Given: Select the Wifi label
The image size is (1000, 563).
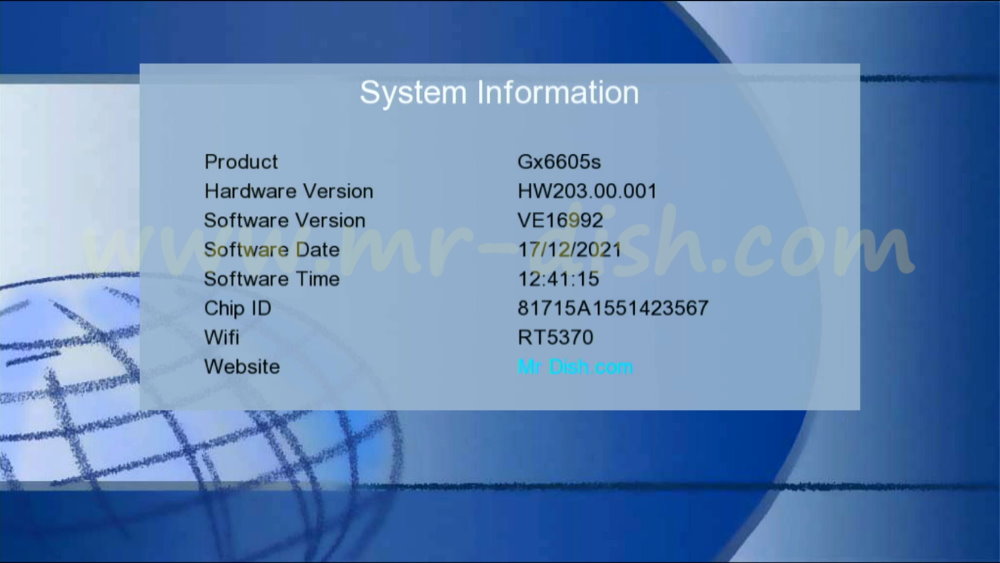Looking at the screenshot, I should [x=221, y=338].
